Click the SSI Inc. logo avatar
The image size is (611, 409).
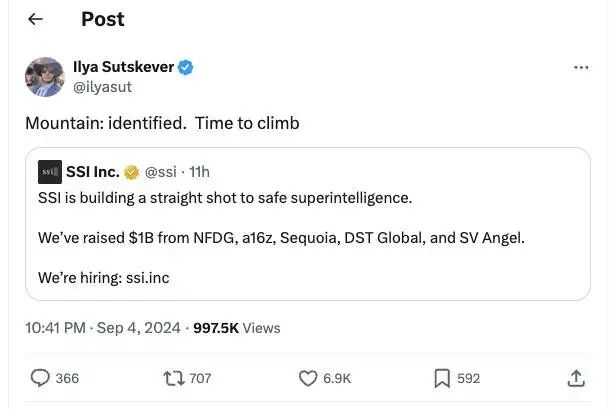(49, 172)
